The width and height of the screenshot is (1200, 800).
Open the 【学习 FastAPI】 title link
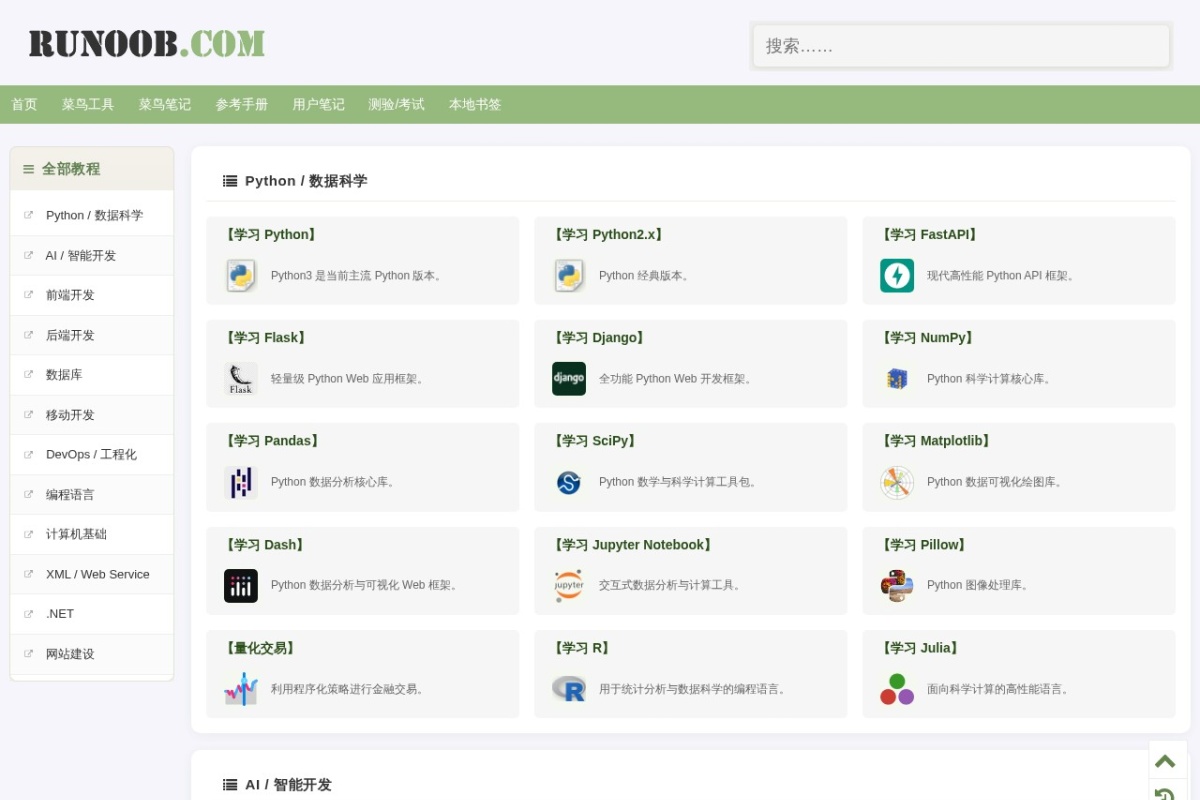929,235
